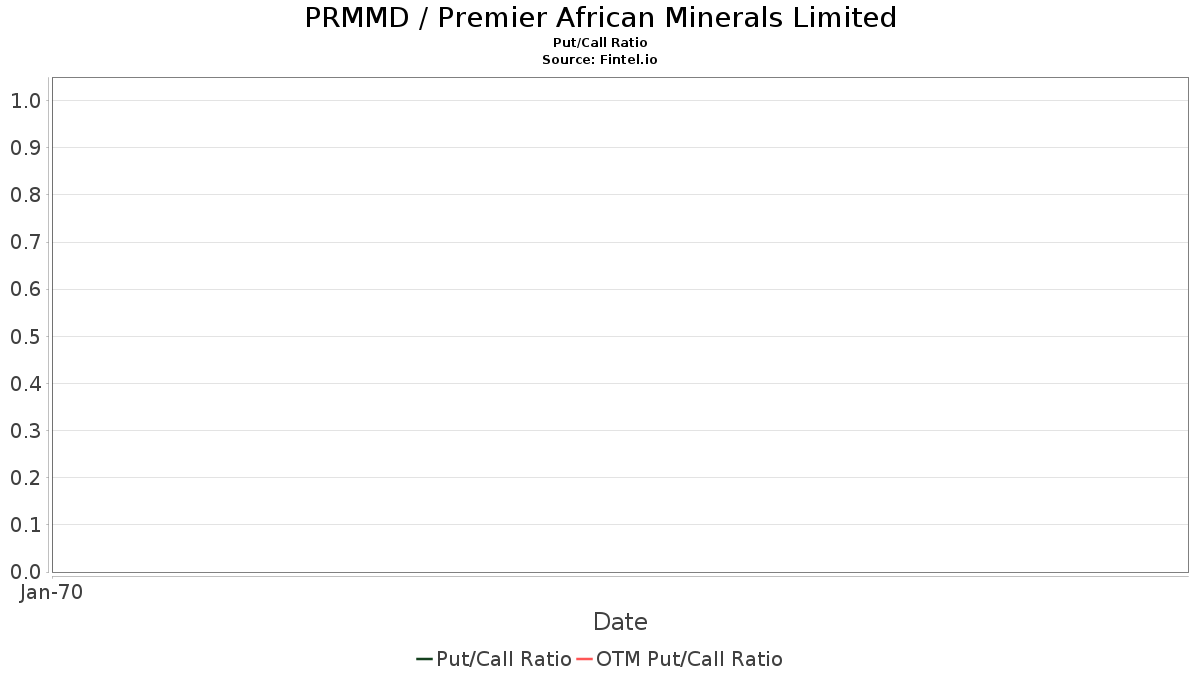The width and height of the screenshot is (1200, 675).
Task: Click the 0.5 y-axis tick label
Action: click(25, 337)
